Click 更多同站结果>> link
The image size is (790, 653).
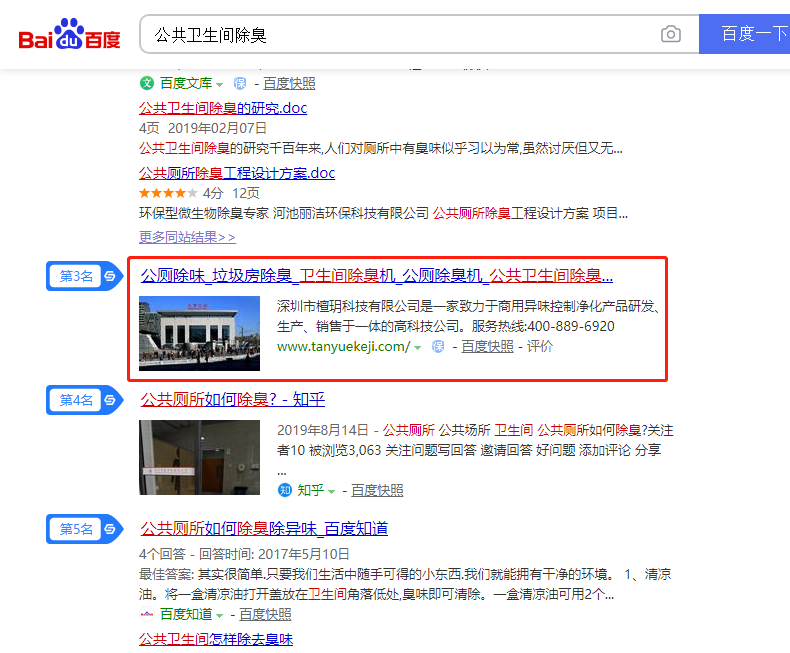pyautogui.click(x=187, y=237)
